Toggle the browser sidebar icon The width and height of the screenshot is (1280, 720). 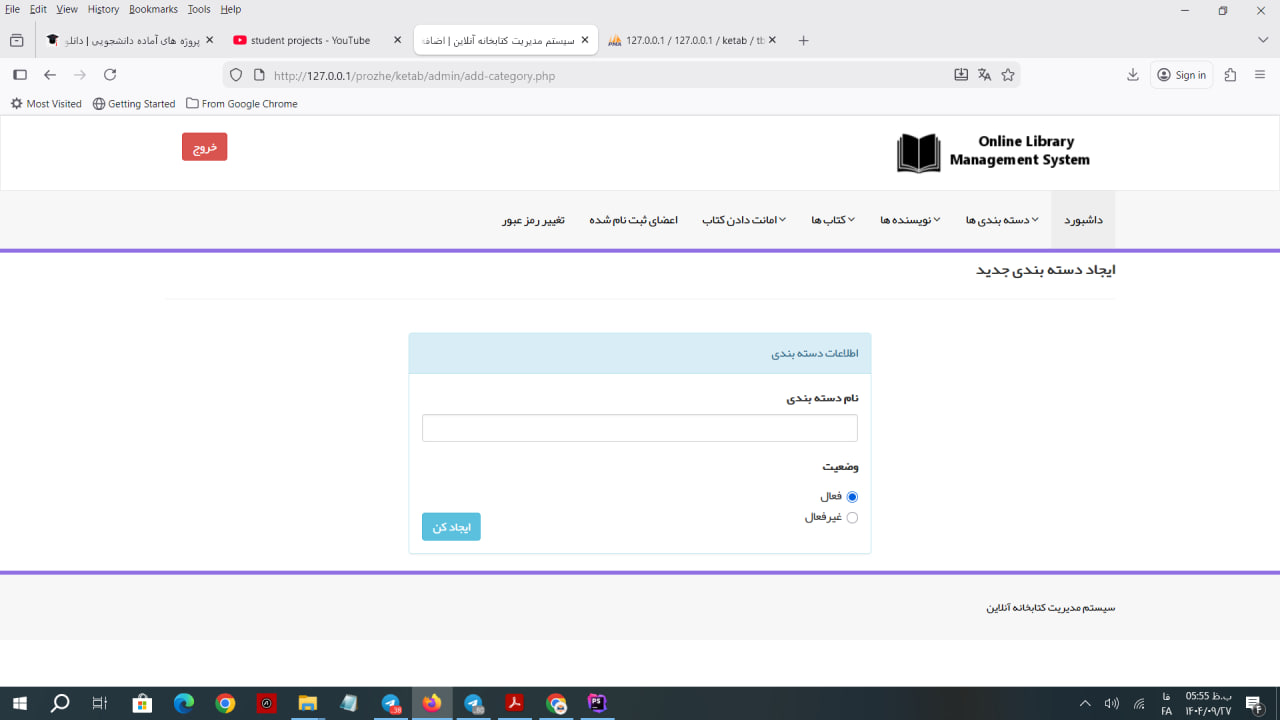point(20,75)
